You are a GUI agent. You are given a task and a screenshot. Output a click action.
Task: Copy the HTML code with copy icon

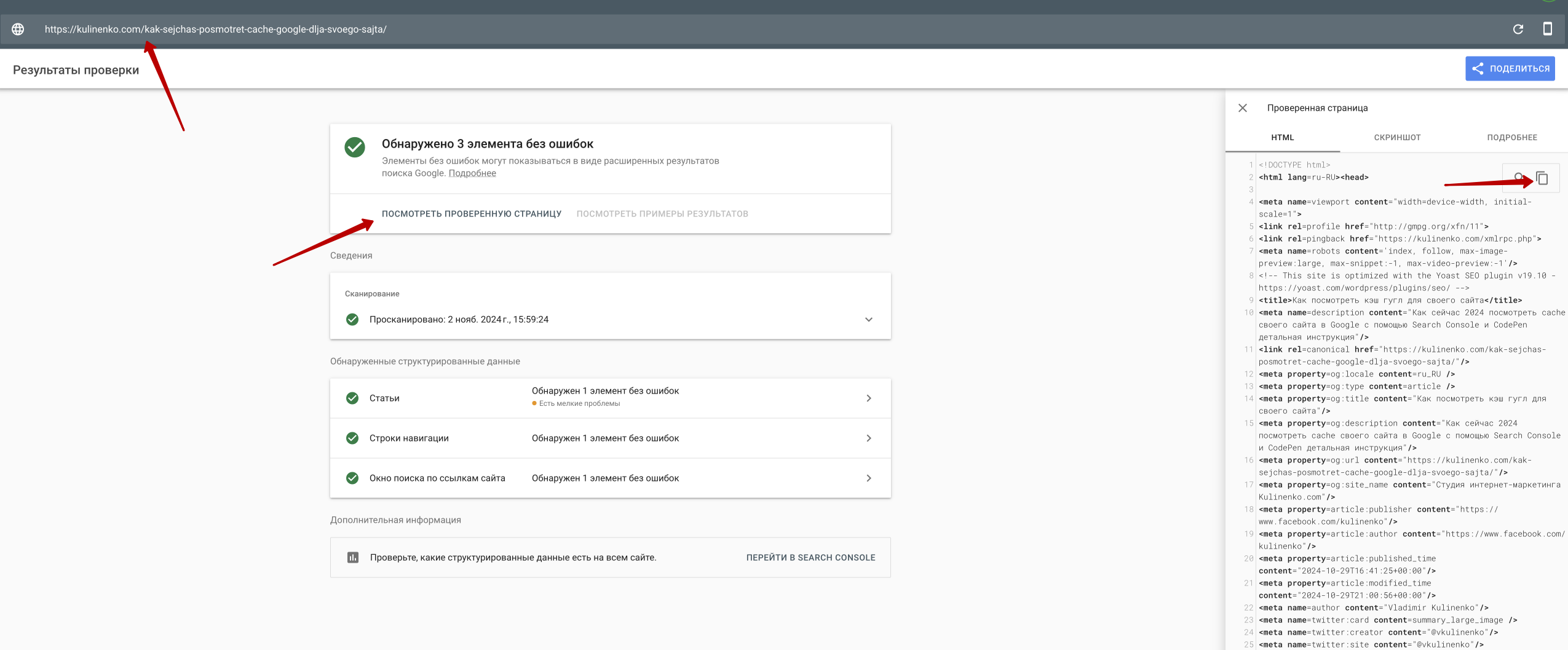tap(1543, 178)
